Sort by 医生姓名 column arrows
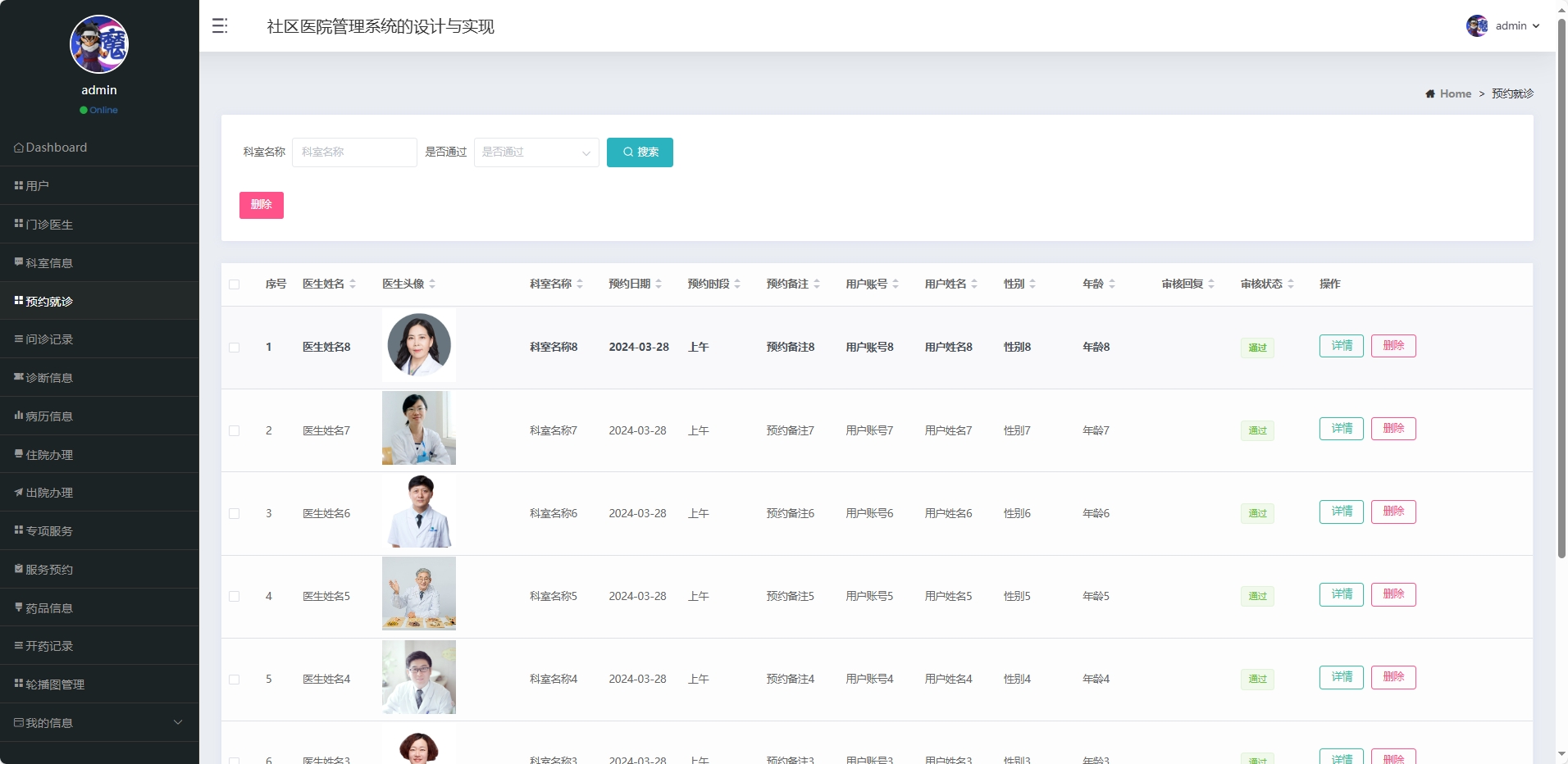Image resolution: width=1568 pixels, height=764 pixels. coord(353,284)
